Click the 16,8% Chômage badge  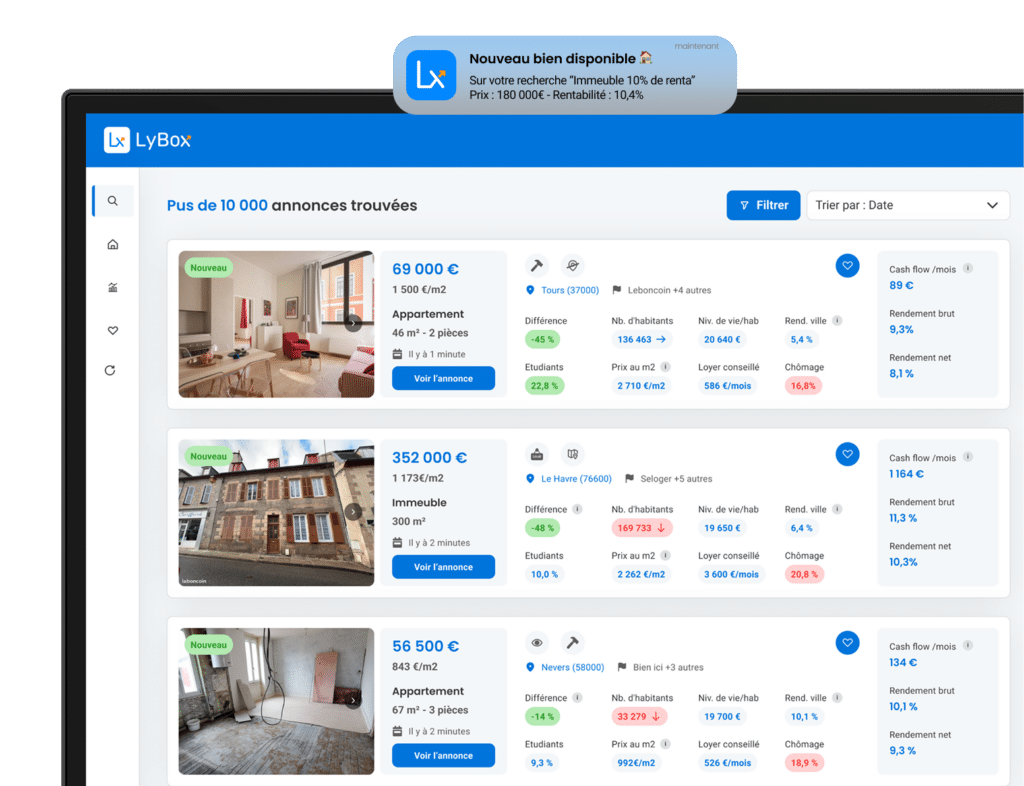point(803,386)
